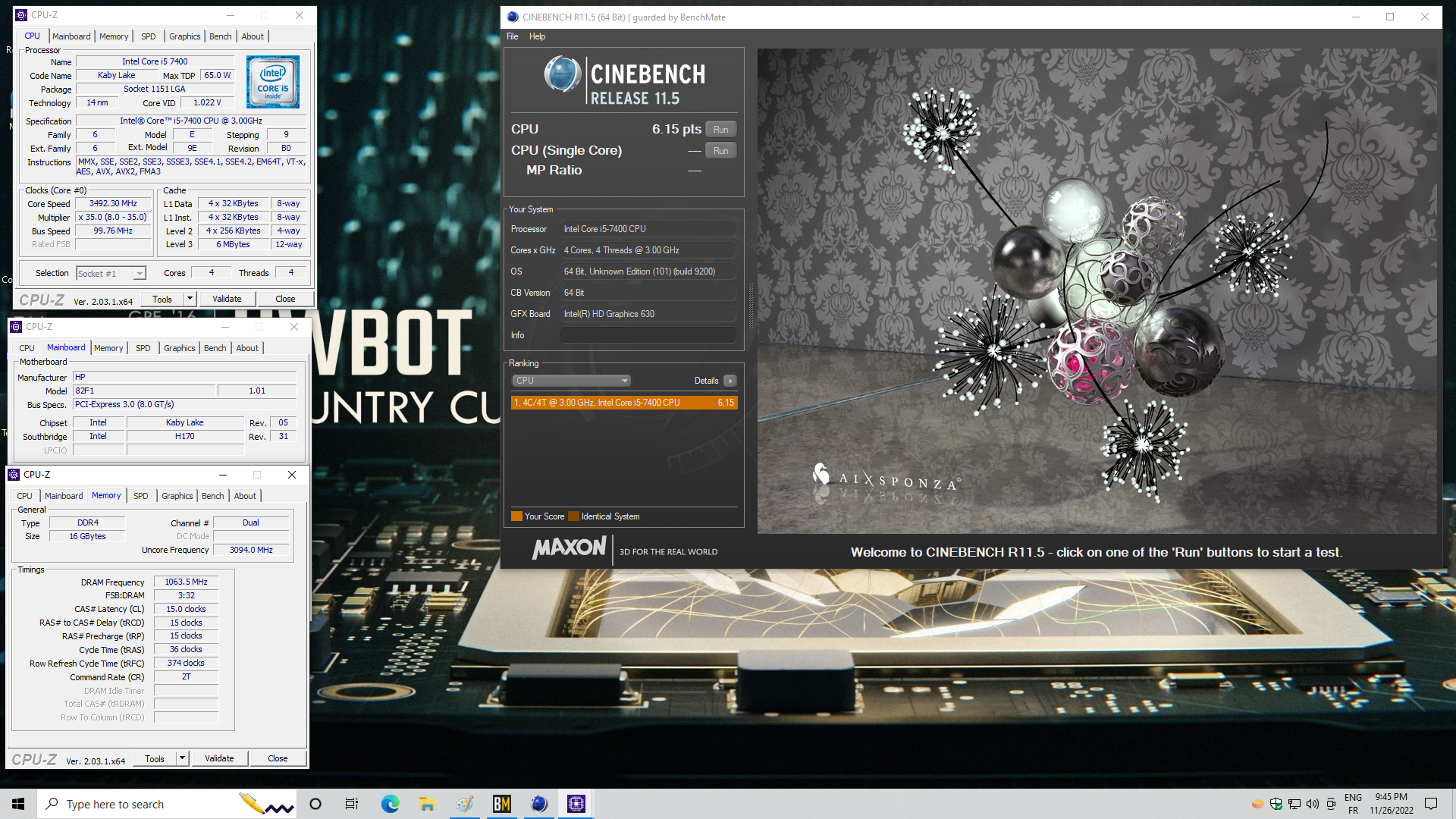Click the Cinebench sphere logo
The width and height of the screenshot is (1456, 819).
tap(563, 75)
